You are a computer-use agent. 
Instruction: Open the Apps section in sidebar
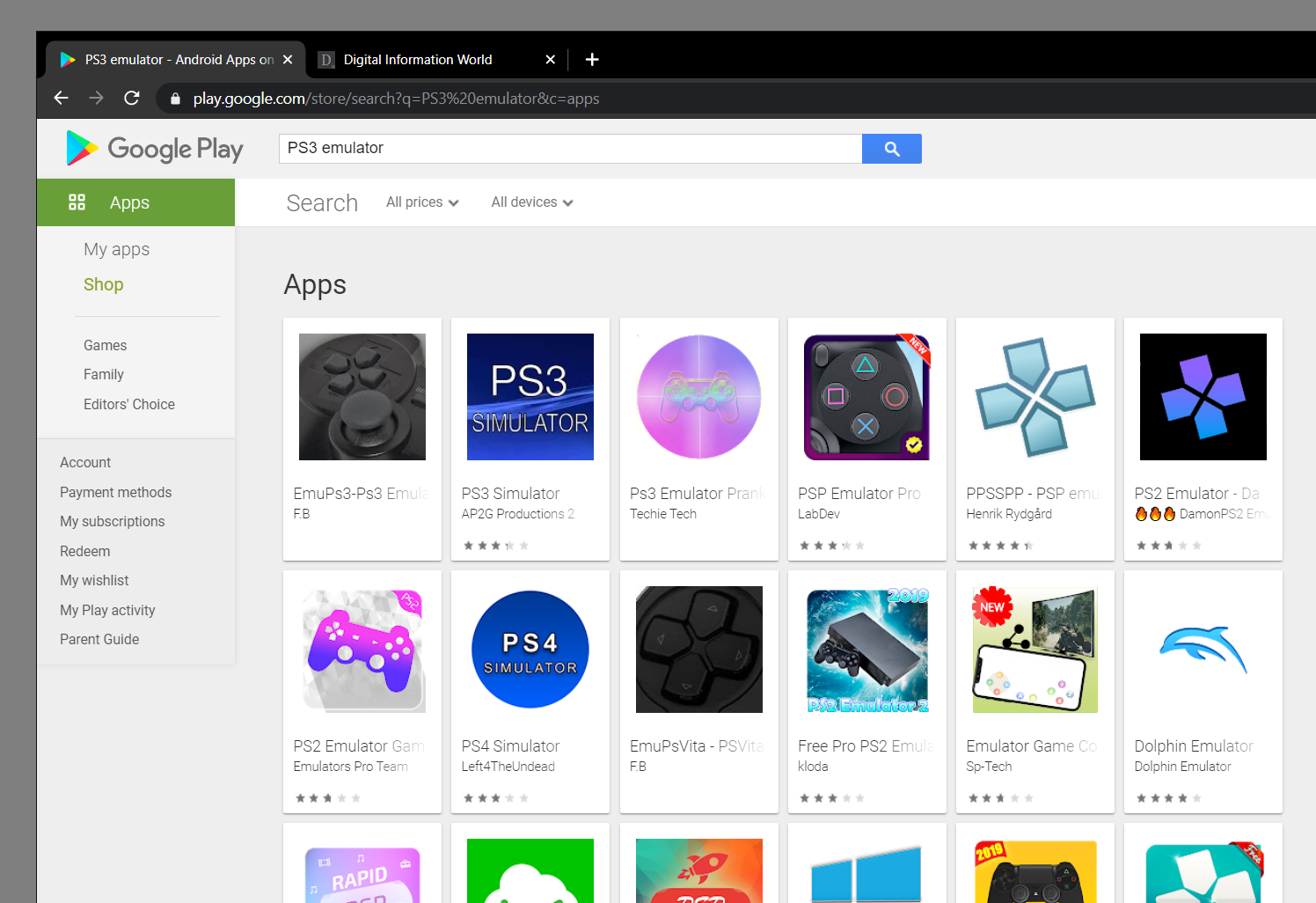click(x=135, y=202)
